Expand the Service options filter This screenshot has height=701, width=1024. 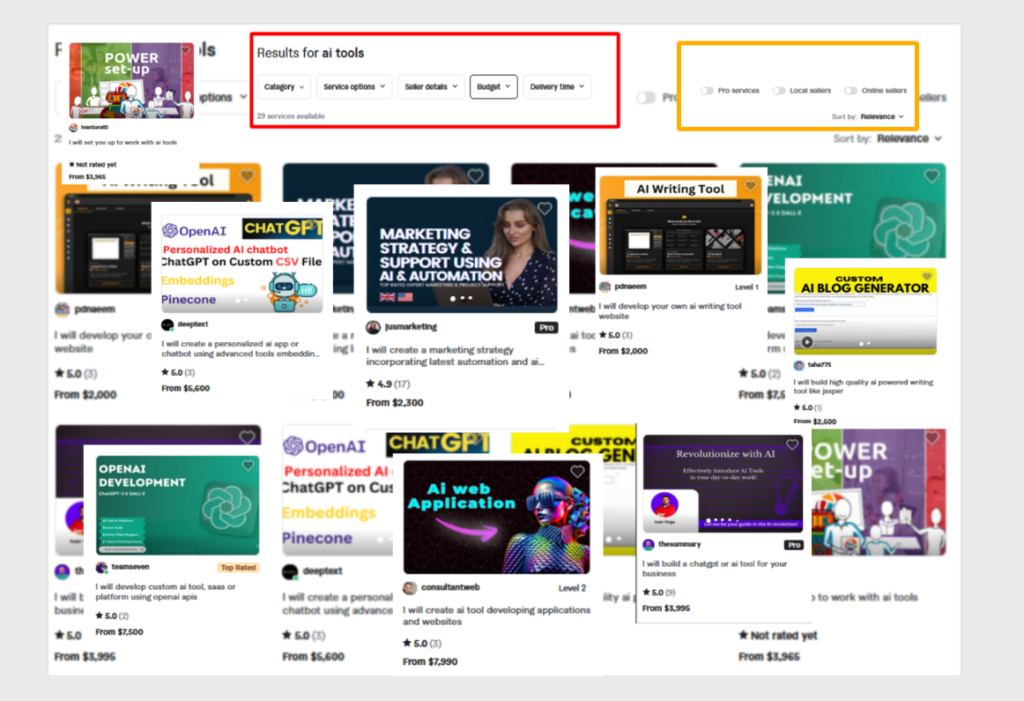pyautogui.click(x=354, y=86)
